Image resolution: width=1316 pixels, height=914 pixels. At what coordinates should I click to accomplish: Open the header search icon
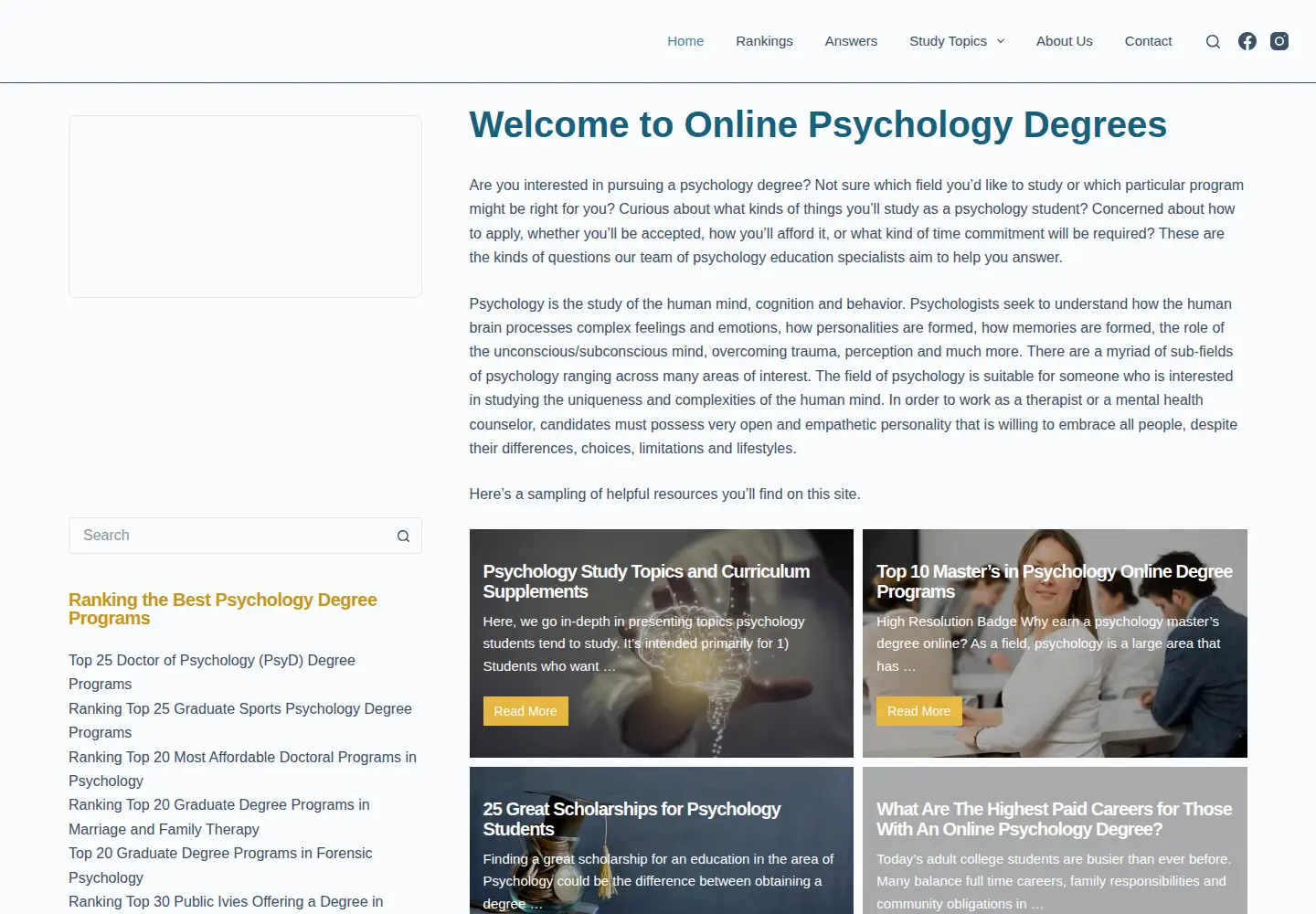(x=1213, y=41)
